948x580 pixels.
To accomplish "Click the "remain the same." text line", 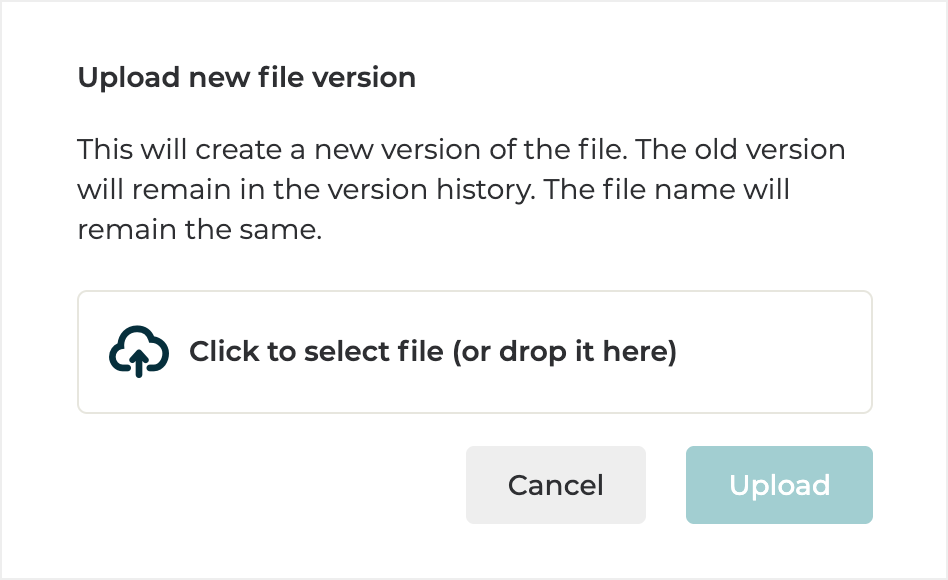I will tap(199, 230).
